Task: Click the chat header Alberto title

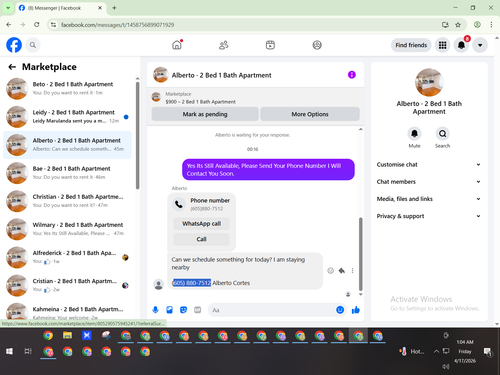Action: click(x=221, y=75)
